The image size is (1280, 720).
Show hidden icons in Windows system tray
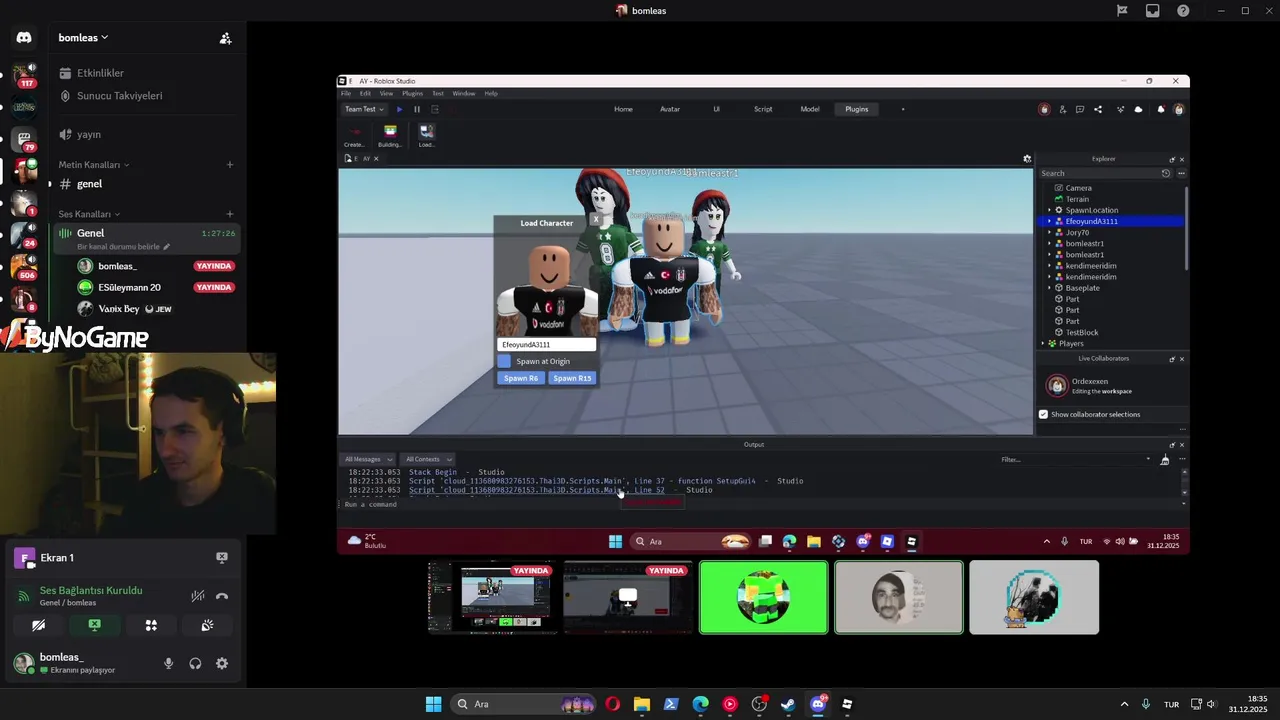tap(1124, 704)
